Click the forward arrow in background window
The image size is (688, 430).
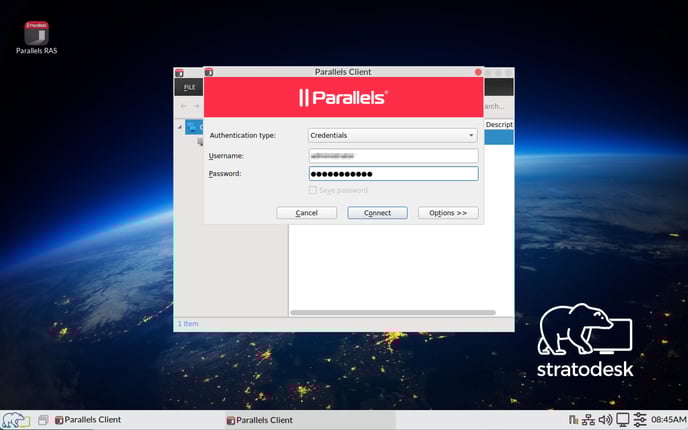tap(196, 106)
